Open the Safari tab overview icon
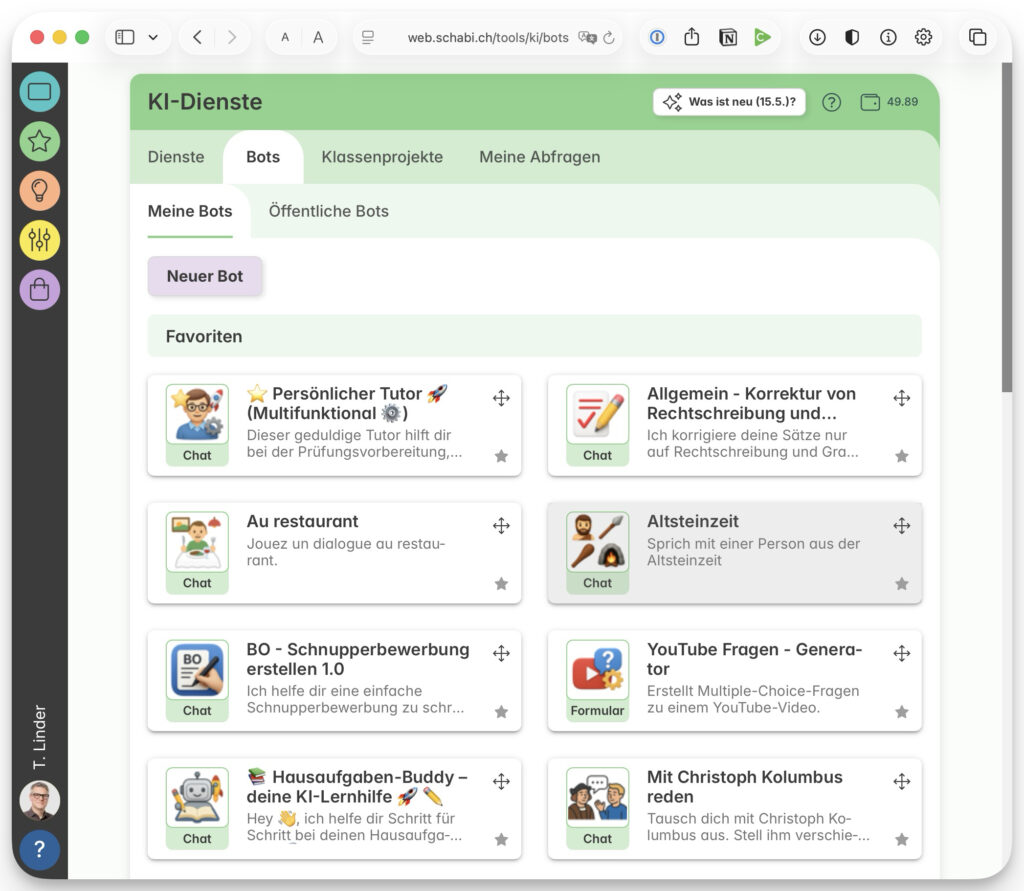Screen dimensions: 1024x891 978,37
